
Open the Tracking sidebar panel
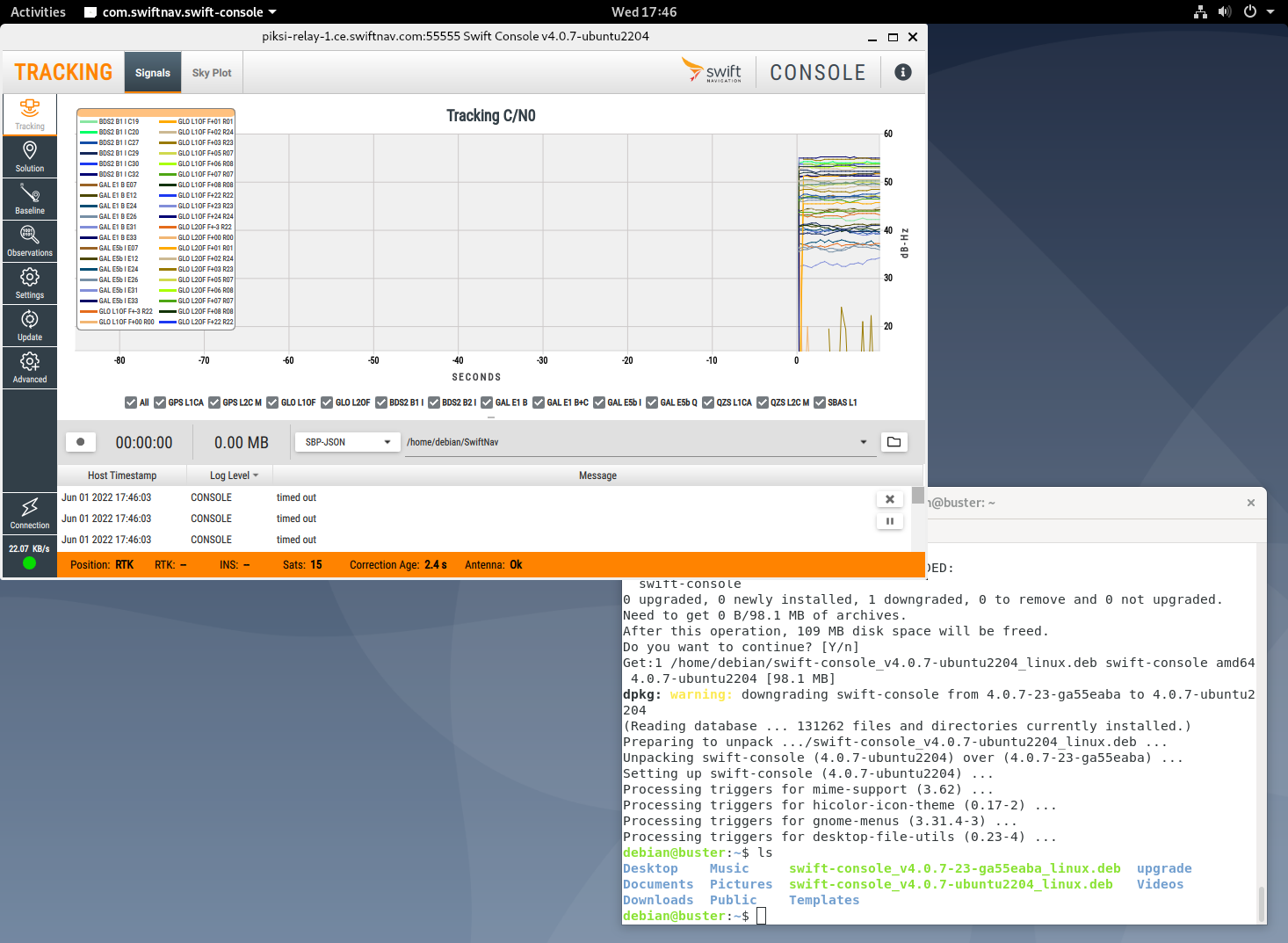(x=30, y=114)
